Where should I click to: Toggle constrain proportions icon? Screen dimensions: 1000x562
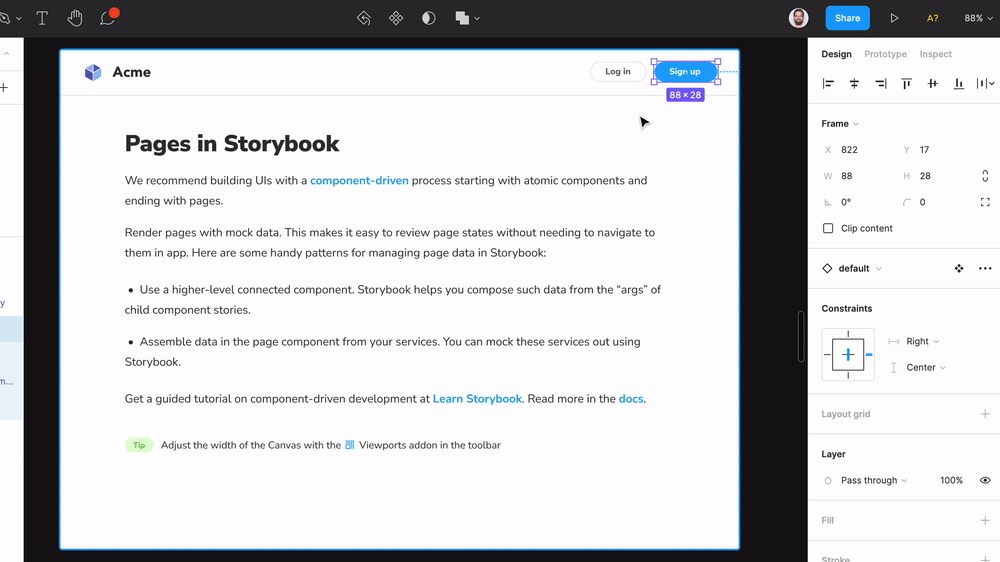point(985,176)
